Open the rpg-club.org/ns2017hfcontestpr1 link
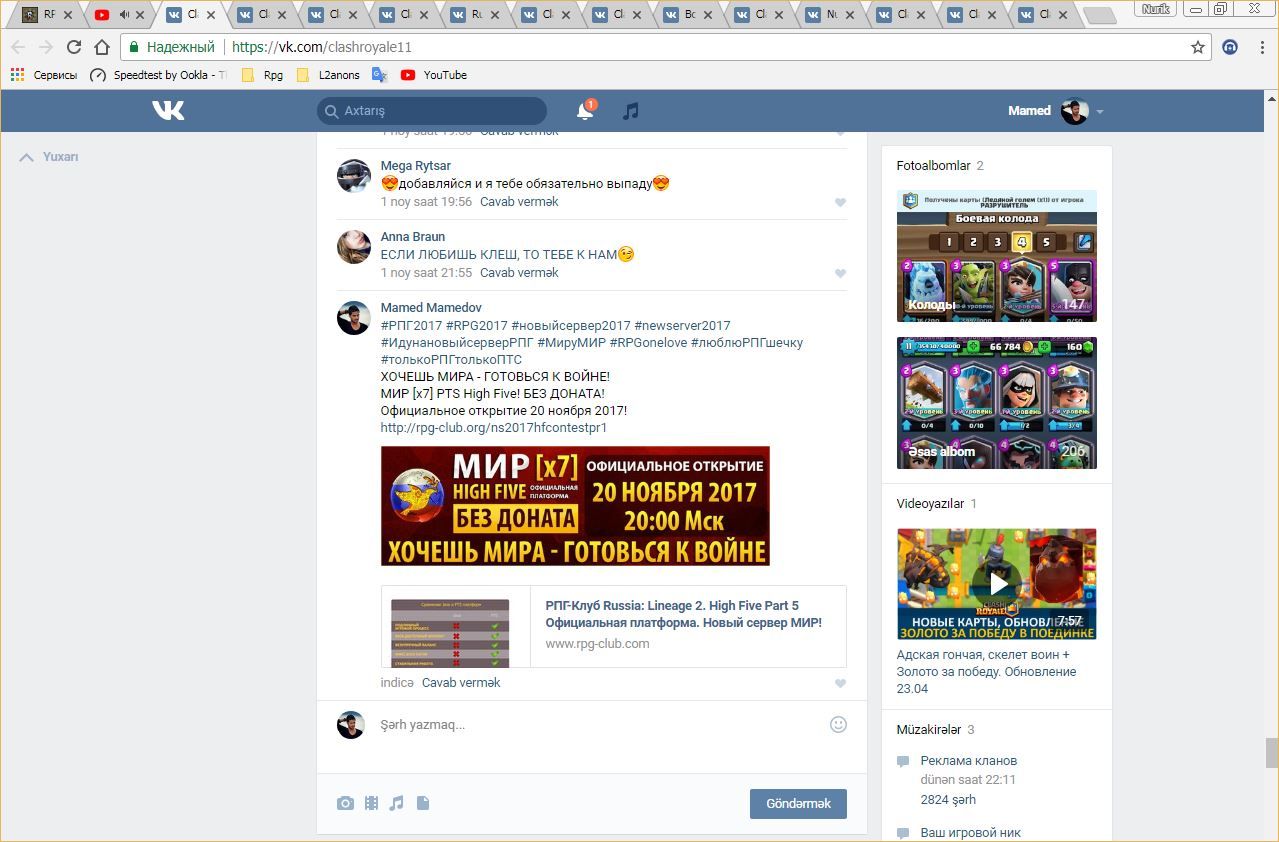The width and height of the screenshot is (1279, 842). click(494, 428)
